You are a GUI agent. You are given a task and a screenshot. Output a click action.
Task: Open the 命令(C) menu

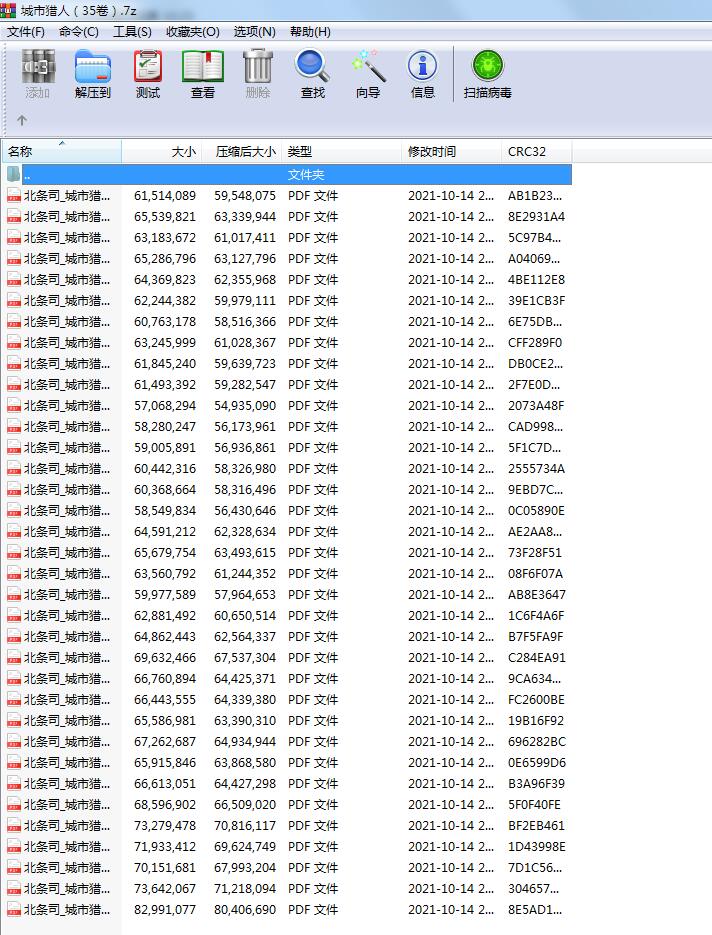(x=79, y=32)
